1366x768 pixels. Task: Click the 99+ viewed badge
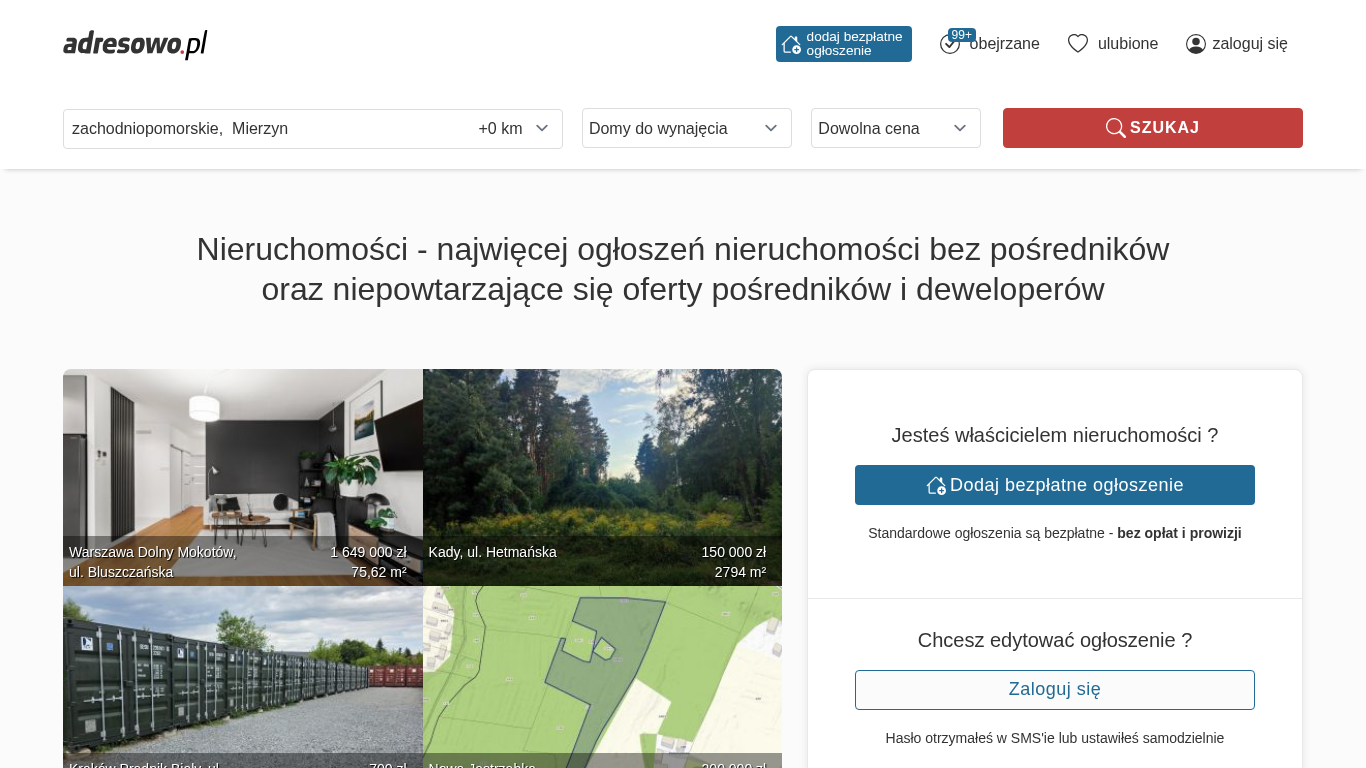962,35
